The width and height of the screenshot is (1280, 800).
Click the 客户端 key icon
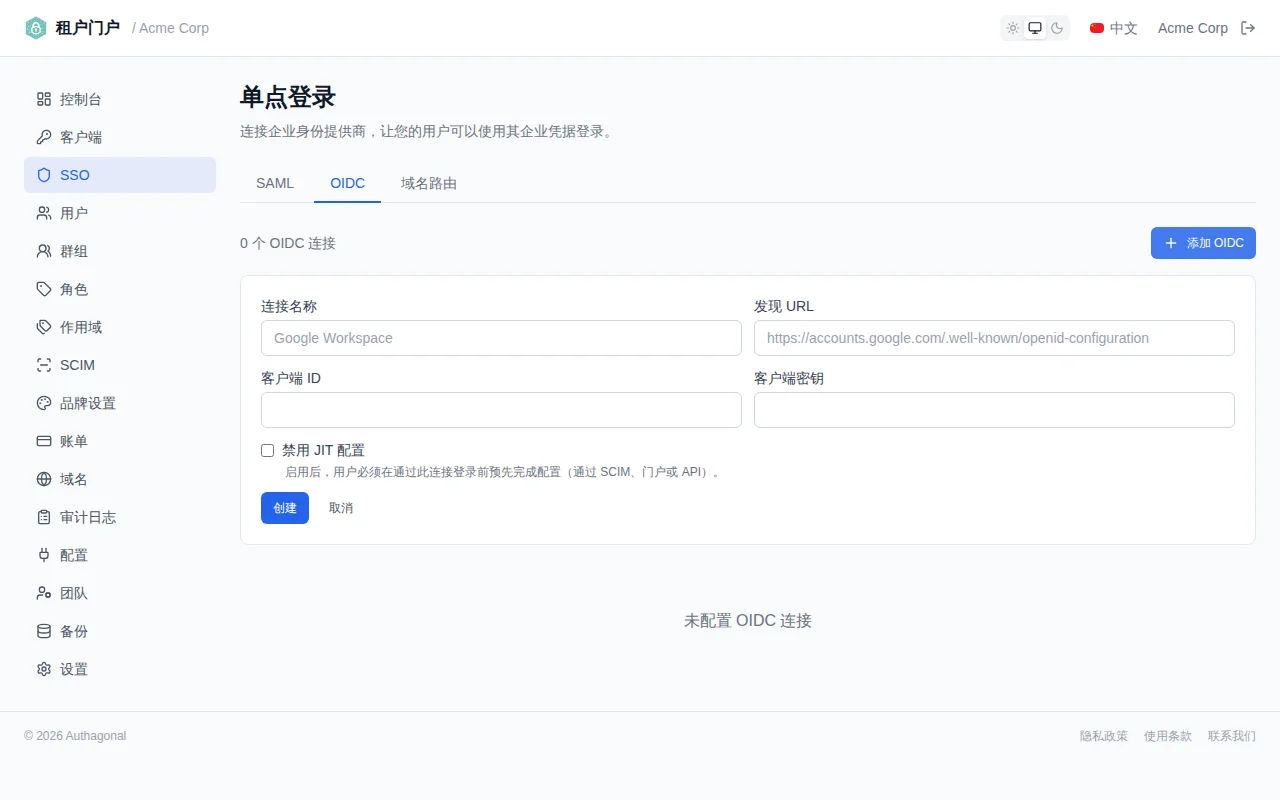click(x=44, y=137)
